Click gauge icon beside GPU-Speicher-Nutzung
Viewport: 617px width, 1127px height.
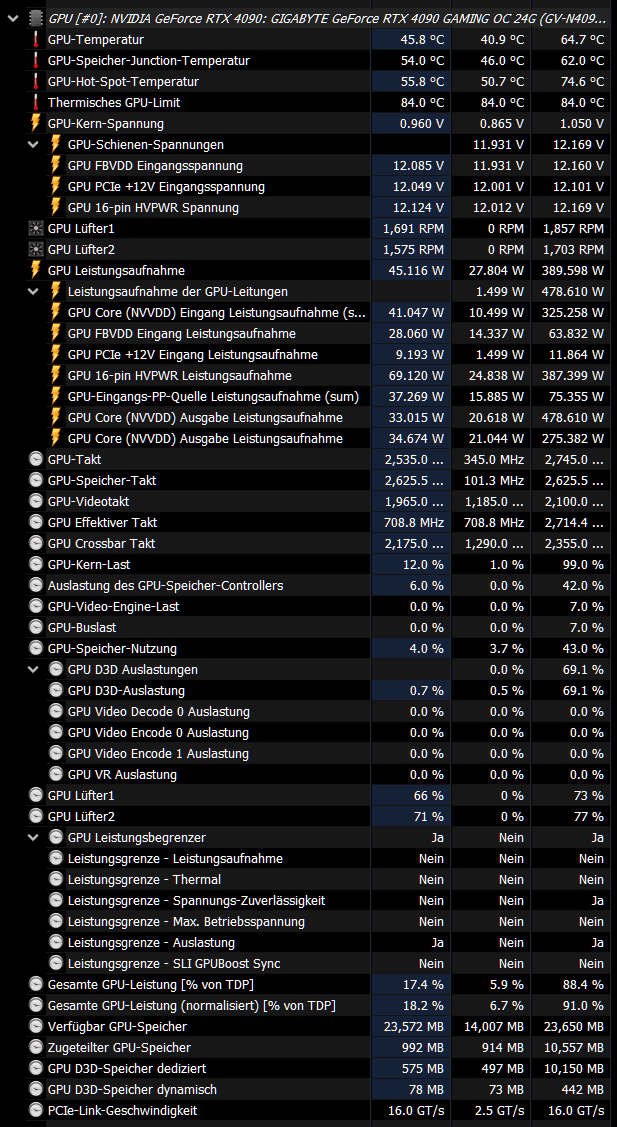35,648
